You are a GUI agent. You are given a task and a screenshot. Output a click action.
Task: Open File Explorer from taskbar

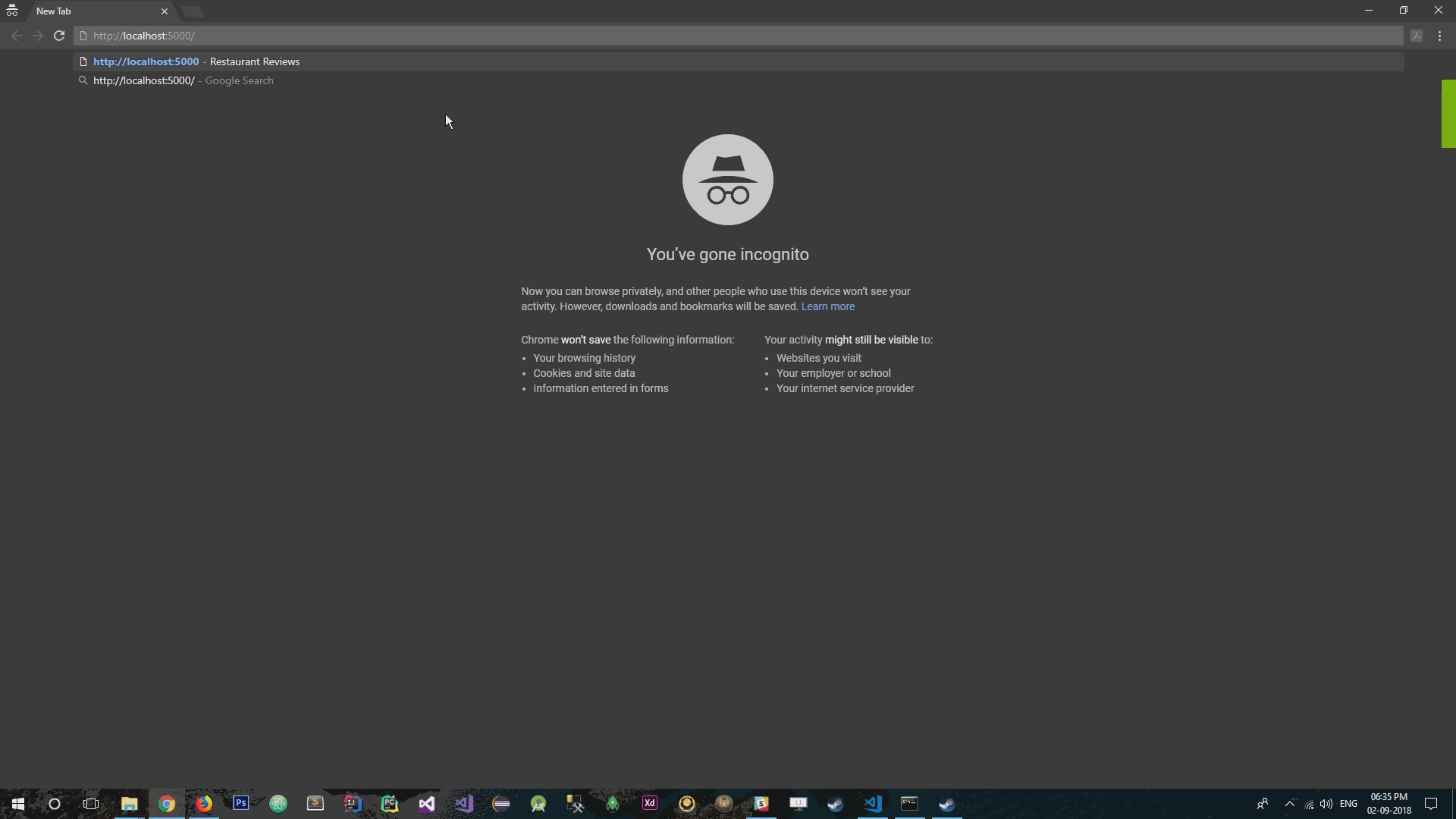[x=129, y=804]
